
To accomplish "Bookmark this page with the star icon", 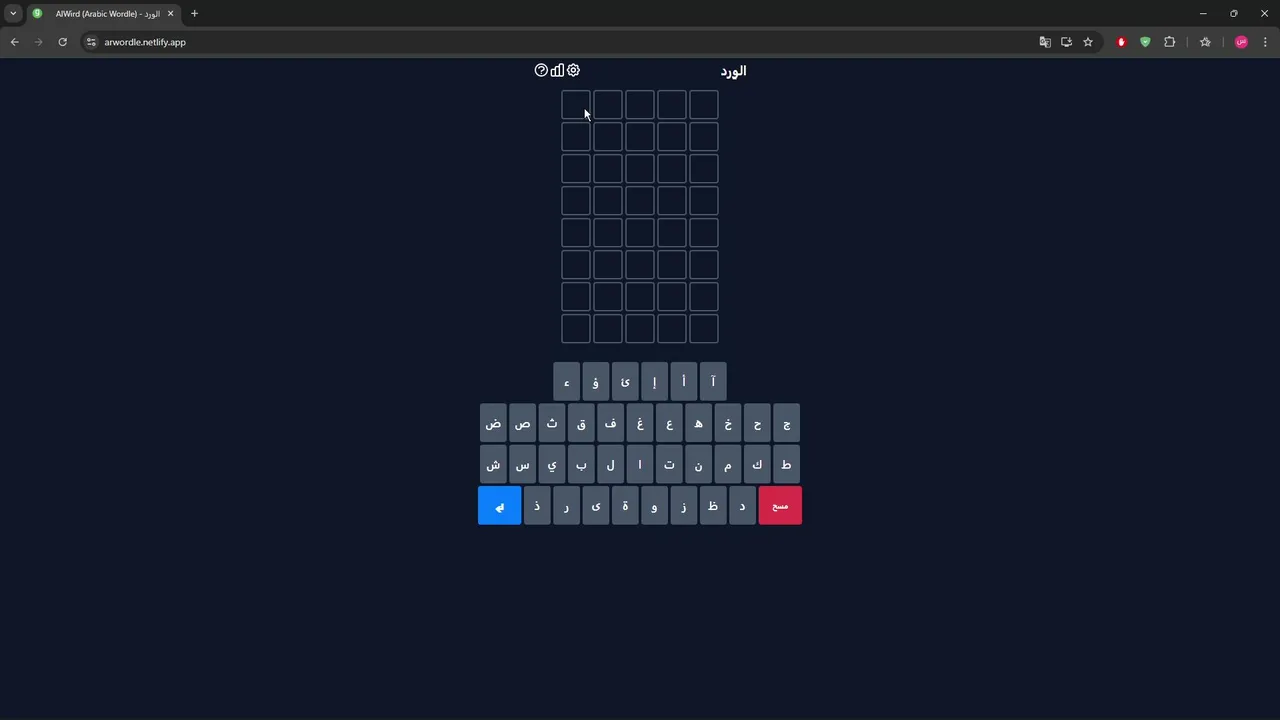I will [x=1088, y=42].
